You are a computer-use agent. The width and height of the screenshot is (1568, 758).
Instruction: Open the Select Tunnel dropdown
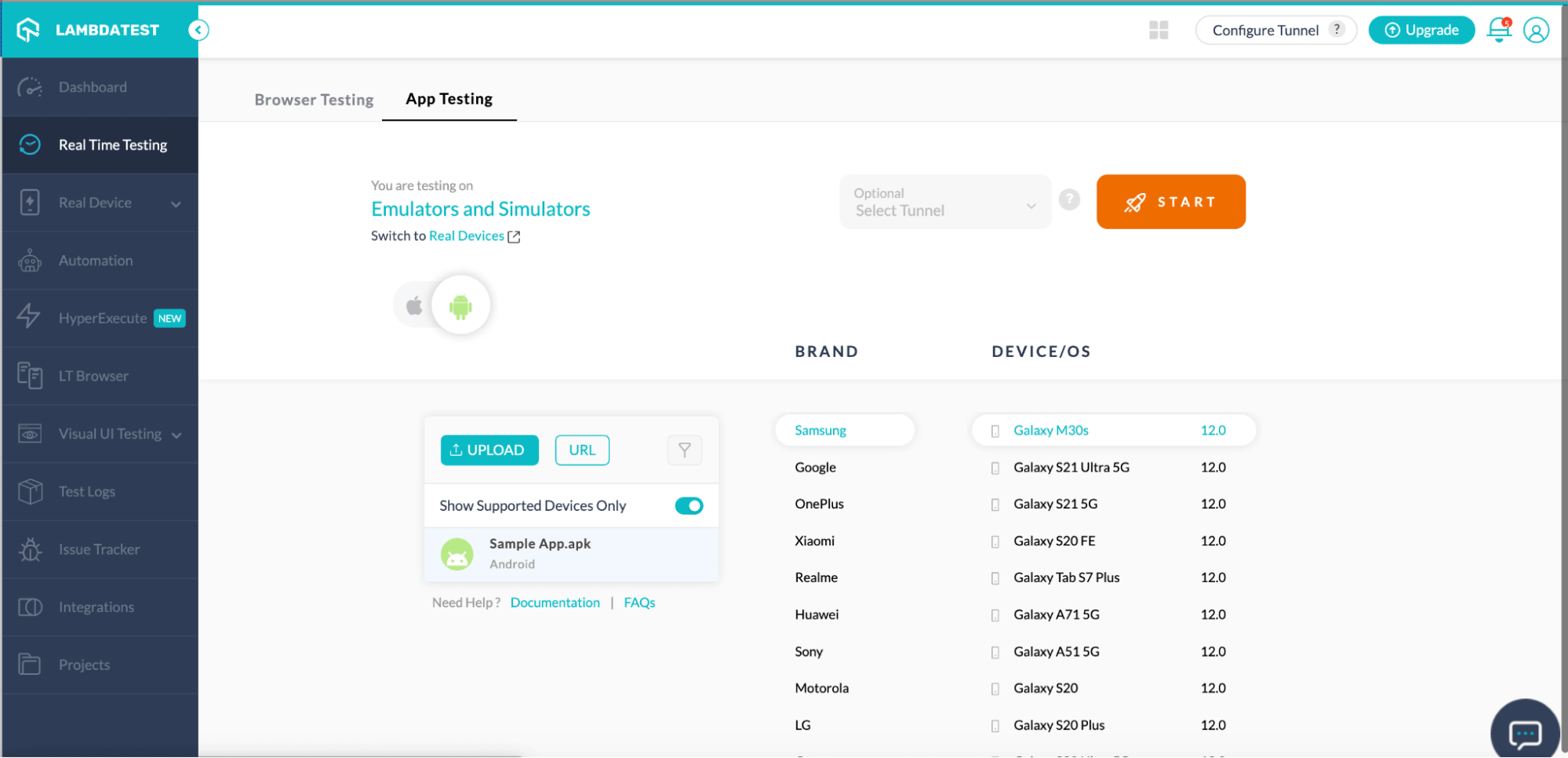click(944, 202)
